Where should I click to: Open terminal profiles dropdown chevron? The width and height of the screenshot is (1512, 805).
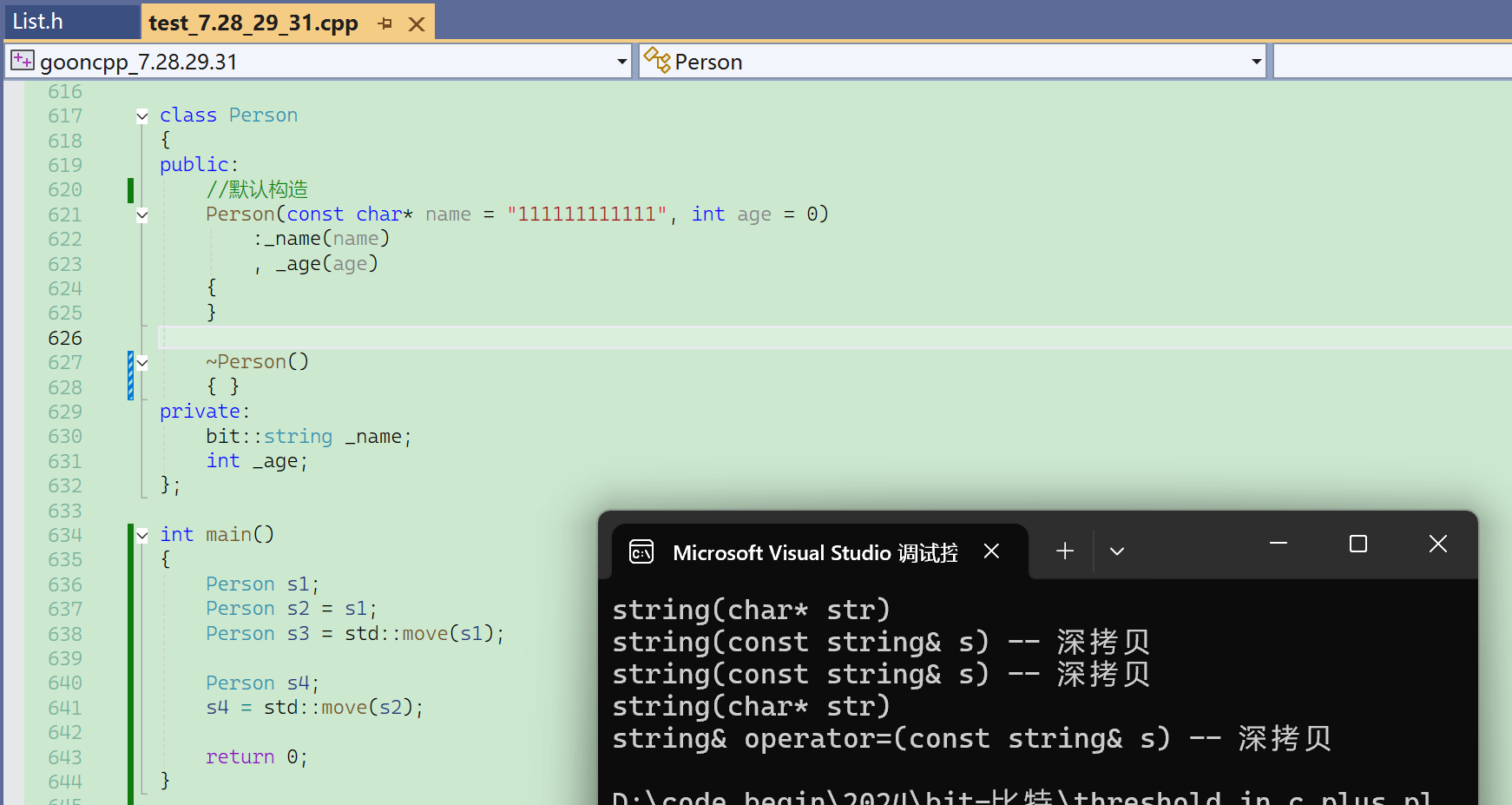[1117, 551]
